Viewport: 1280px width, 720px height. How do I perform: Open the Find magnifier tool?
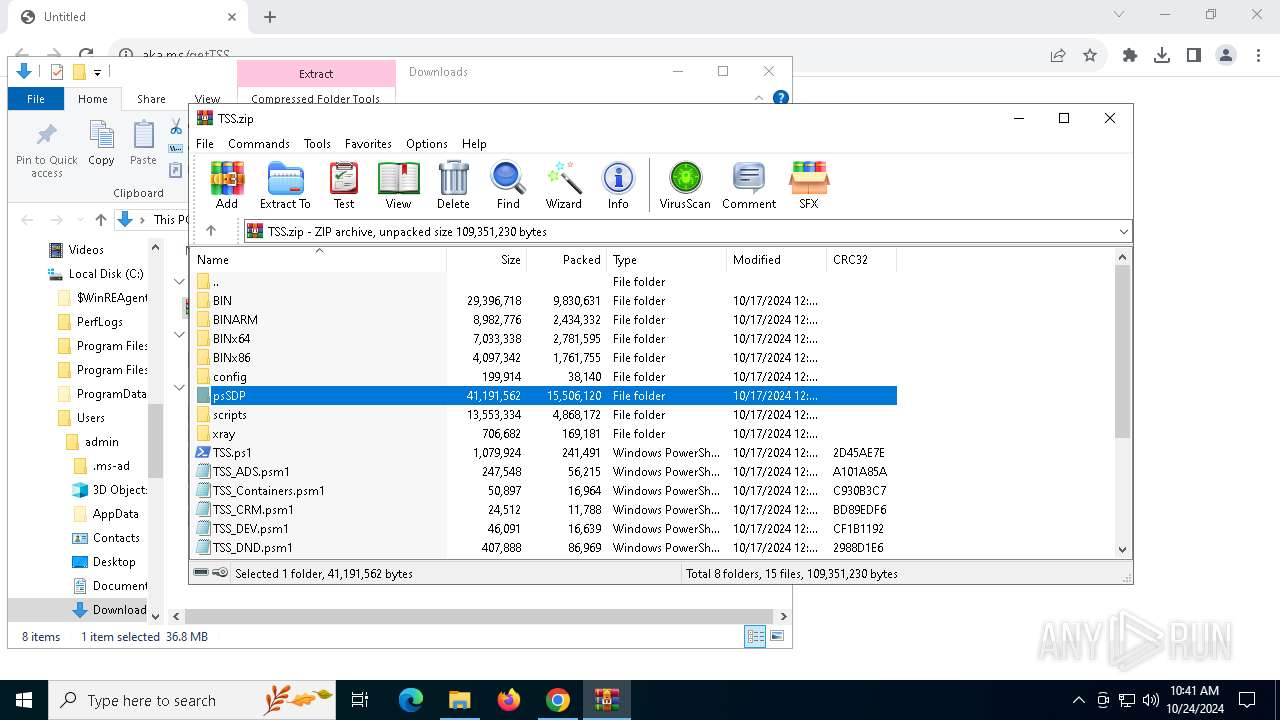tap(508, 186)
